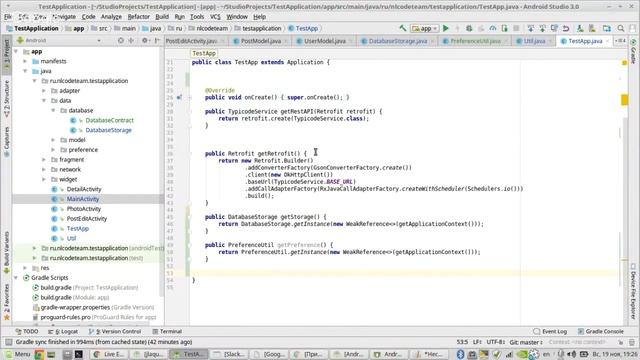Select DetailActivity class in tree
This screenshot has width=640, height=360.
coord(84,189)
